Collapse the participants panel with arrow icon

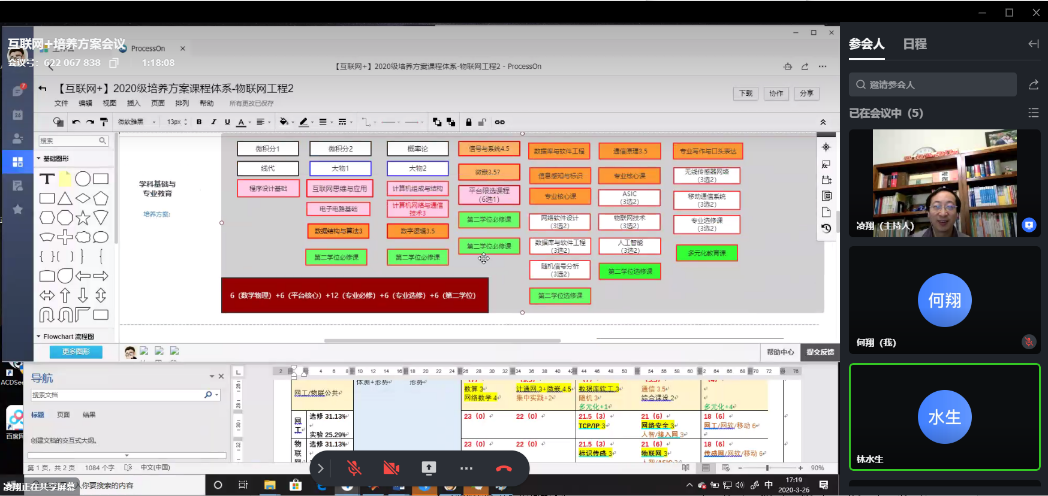[1033, 44]
